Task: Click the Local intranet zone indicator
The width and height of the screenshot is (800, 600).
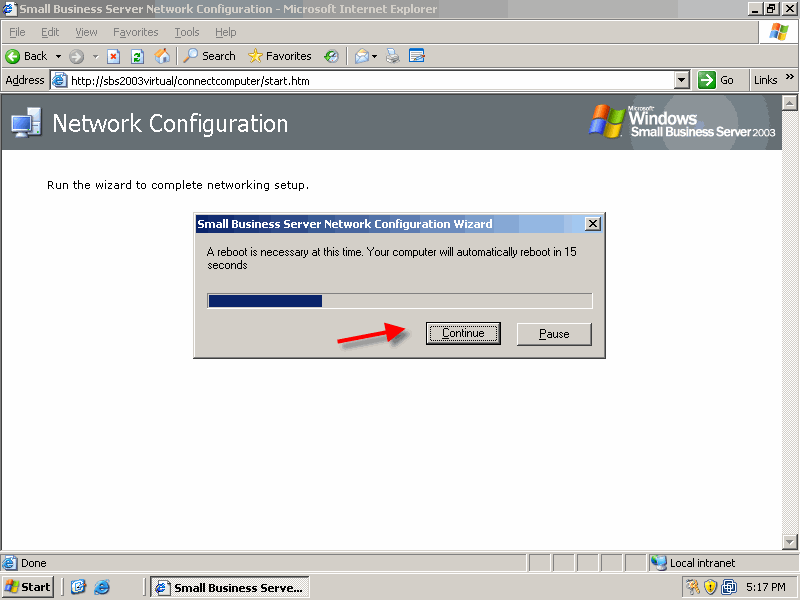Action: click(x=693, y=563)
